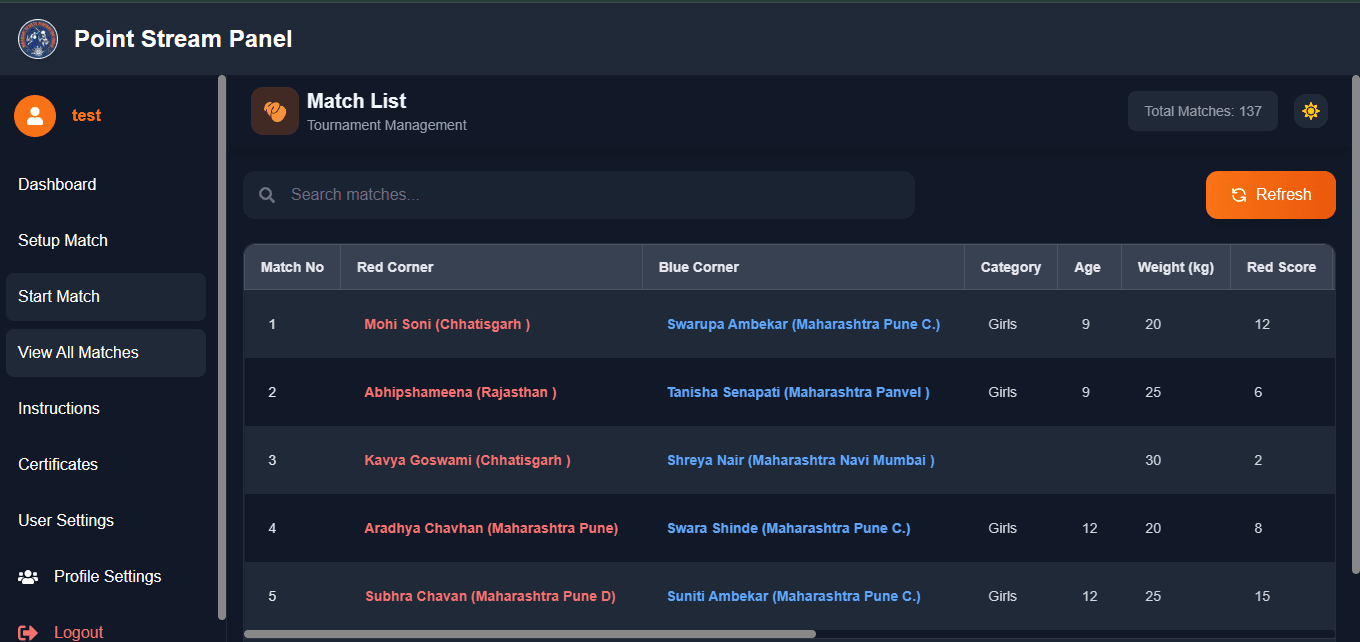Go to Setup Match
This screenshot has height=642, width=1360.
[x=106, y=241]
